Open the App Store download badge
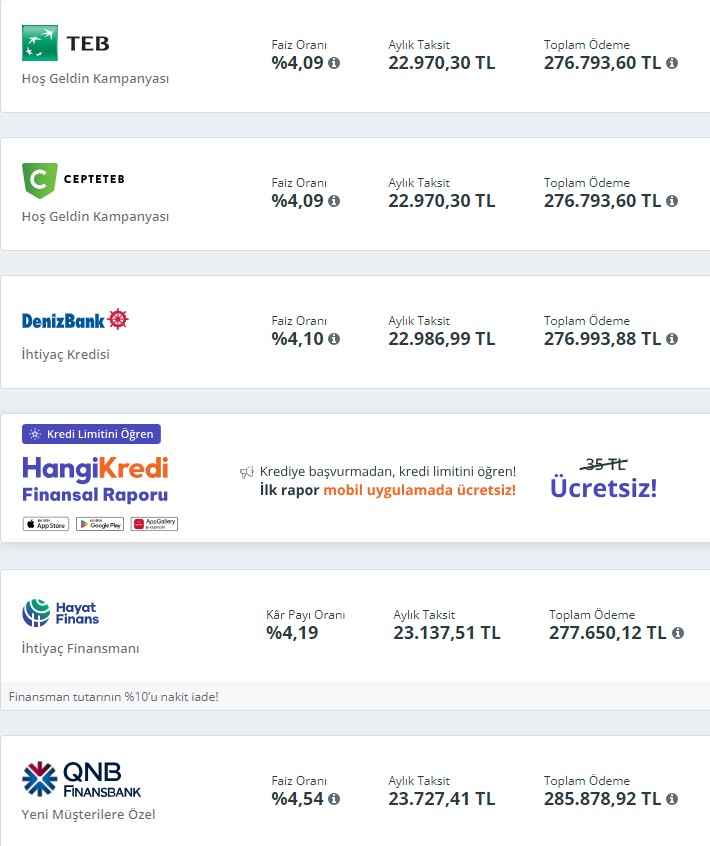Screen dimensions: 710x846 pyautogui.click(x=46, y=524)
